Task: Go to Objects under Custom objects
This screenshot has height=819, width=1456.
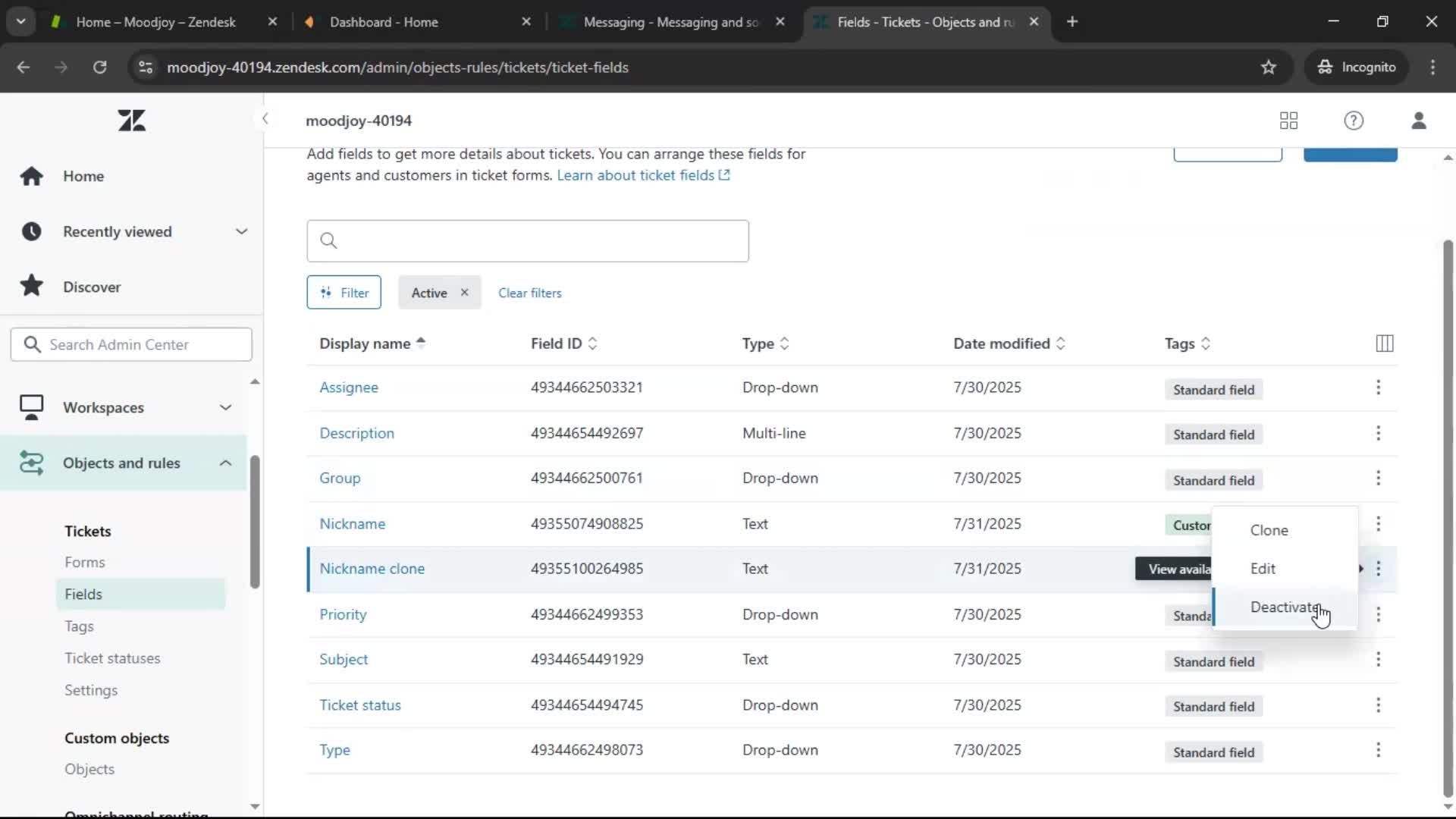Action: (x=89, y=769)
